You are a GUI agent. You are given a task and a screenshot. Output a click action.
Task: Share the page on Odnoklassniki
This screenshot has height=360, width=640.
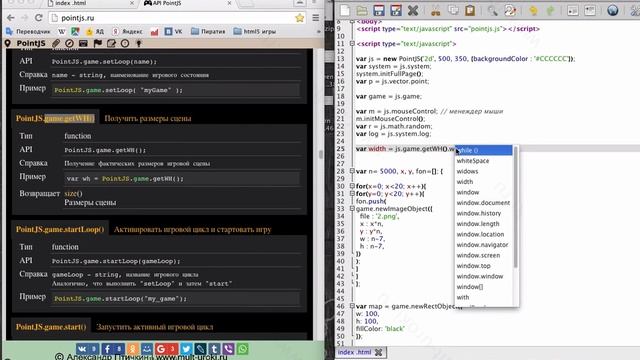(x=133, y=349)
